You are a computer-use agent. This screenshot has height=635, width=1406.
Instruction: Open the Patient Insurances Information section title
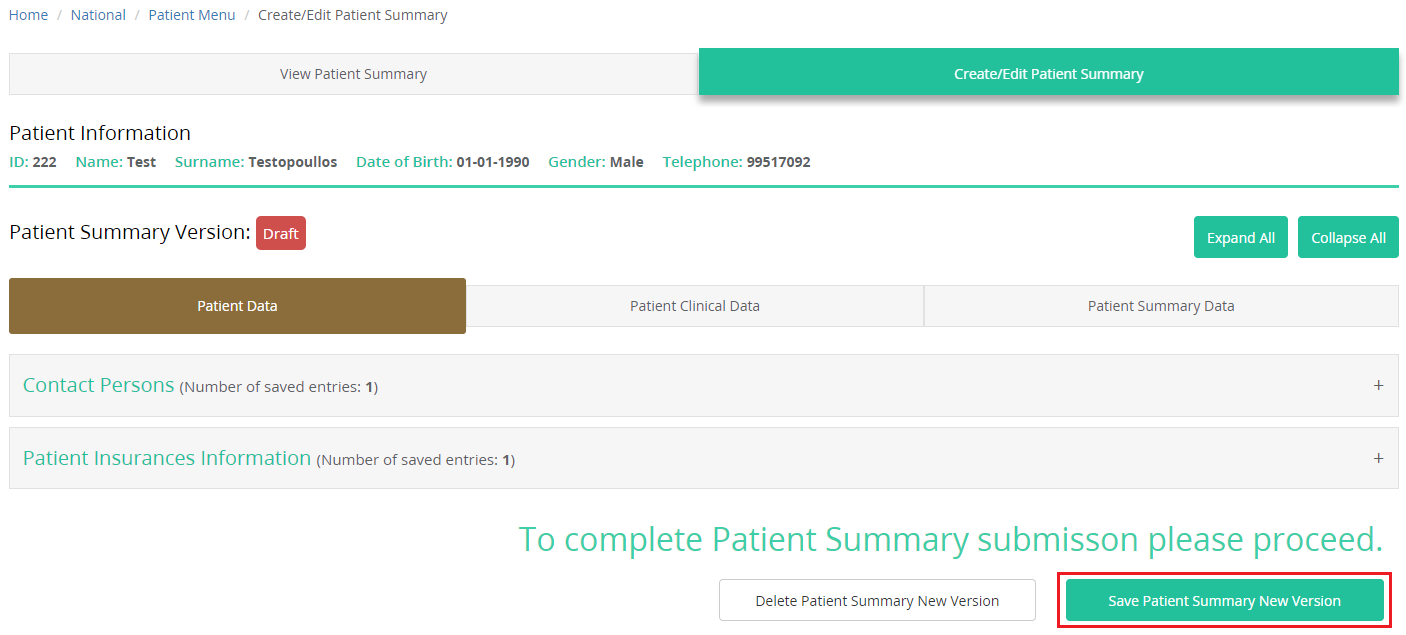click(167, 458)
